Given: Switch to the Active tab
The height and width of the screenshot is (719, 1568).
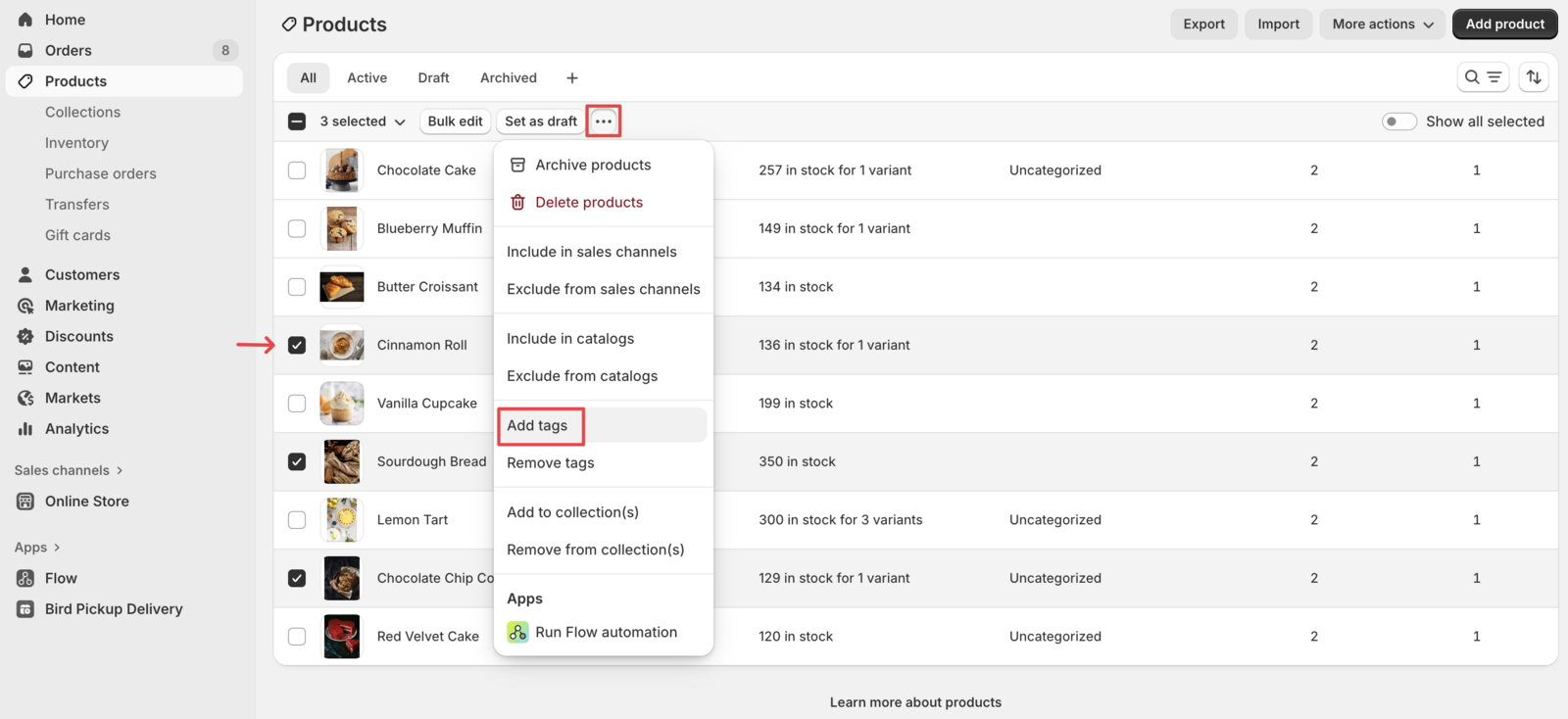Looking at the screenshot, I should (x=367, y=78).
